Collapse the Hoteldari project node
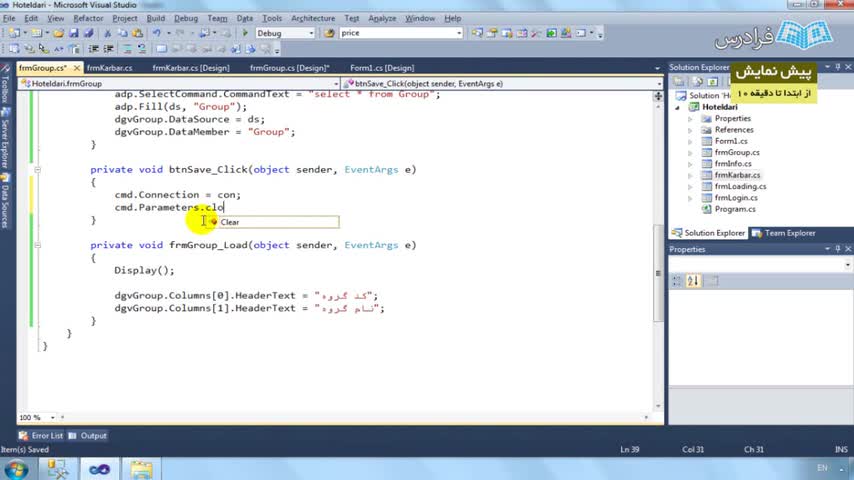 click(678, 107)
